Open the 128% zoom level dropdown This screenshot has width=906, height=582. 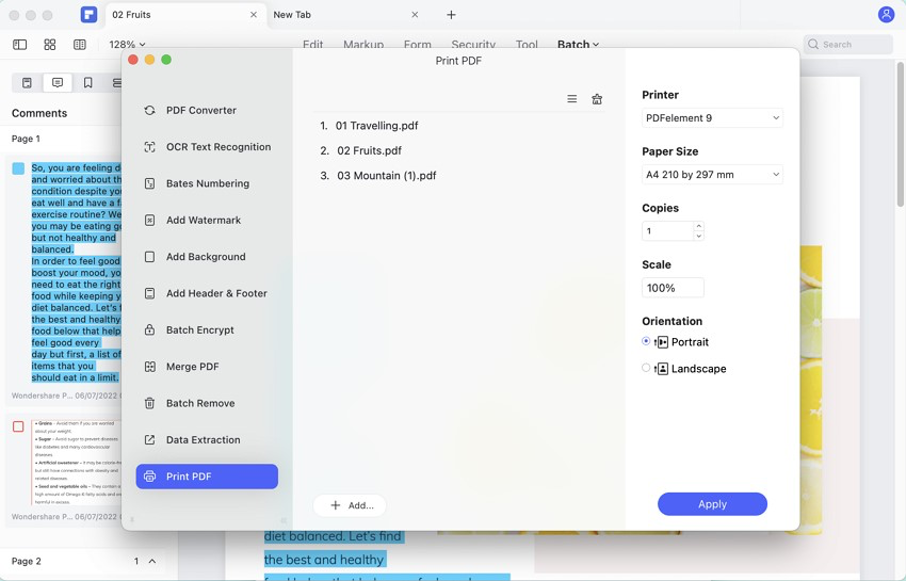tap(127, 45)
